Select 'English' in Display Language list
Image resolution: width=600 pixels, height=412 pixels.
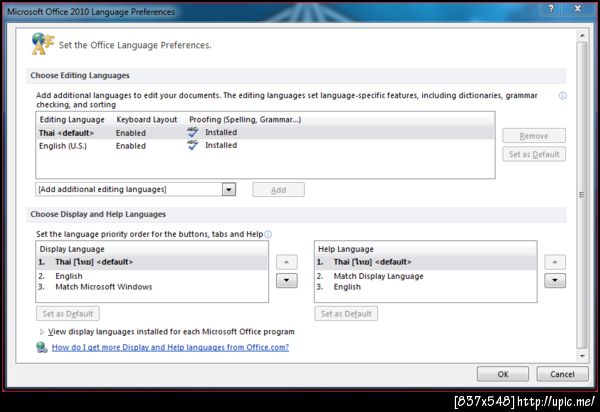(x=152, y=276)
